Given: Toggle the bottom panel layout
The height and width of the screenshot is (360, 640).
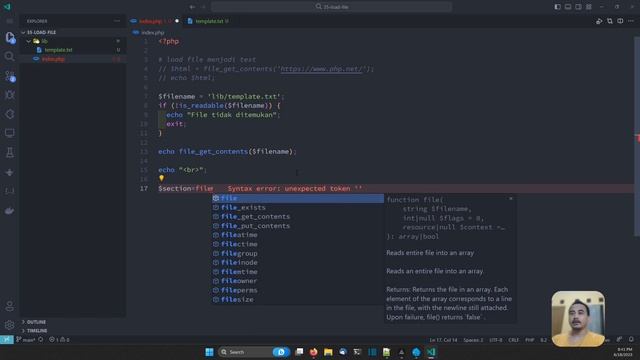Looking at the screenshot, I should [x=568, y=7].
